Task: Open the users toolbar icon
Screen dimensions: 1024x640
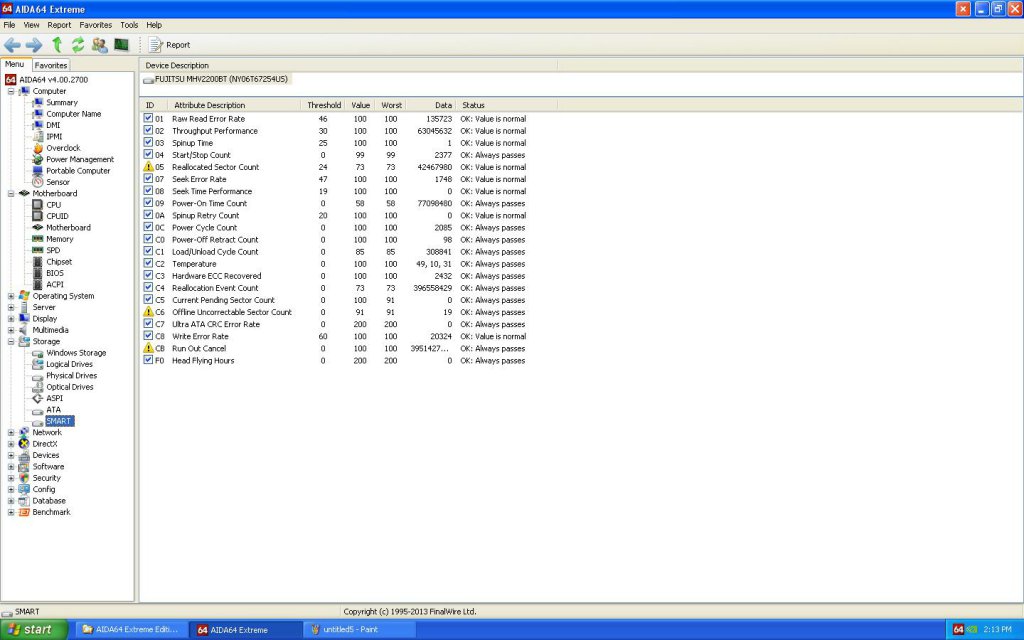Action: (x=100, y=45)
